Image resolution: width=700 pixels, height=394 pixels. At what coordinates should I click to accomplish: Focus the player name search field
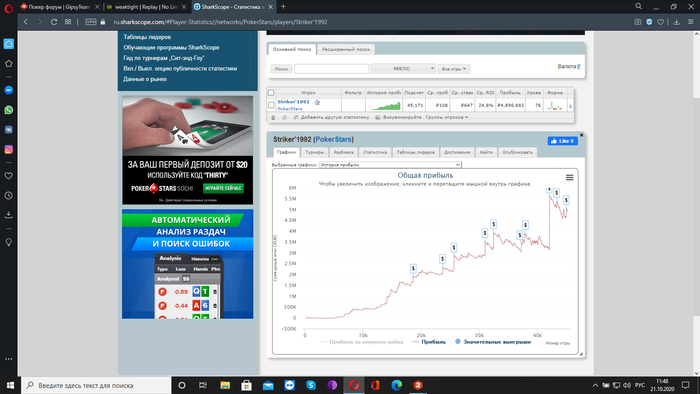(x=331, y=69)
